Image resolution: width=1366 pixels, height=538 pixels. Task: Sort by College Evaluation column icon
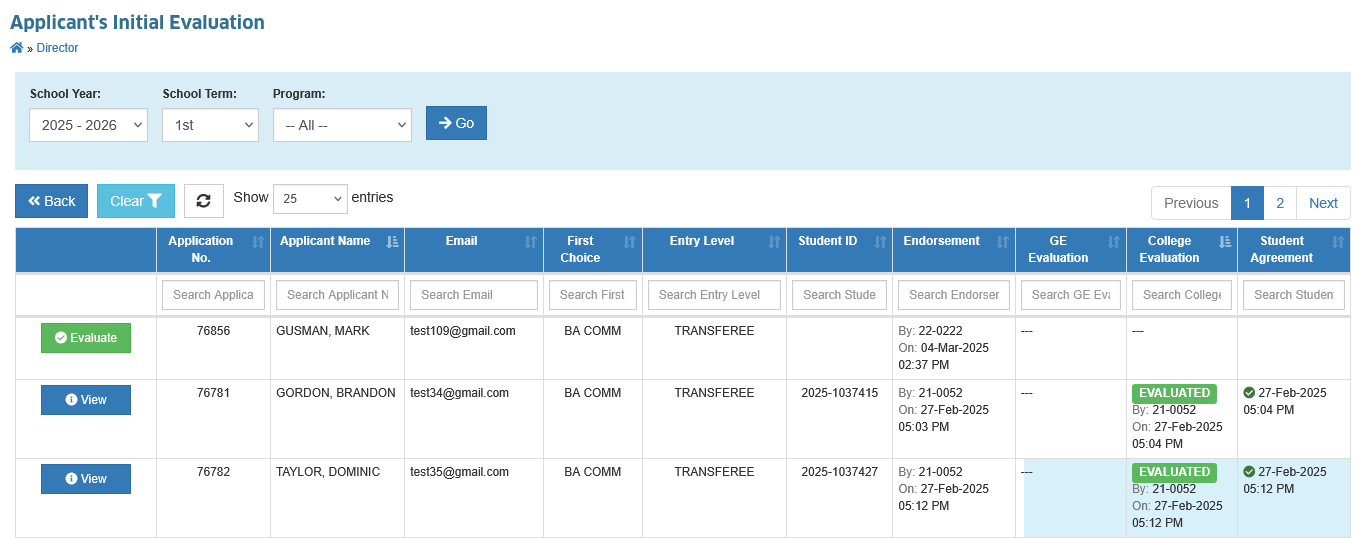1225,241
